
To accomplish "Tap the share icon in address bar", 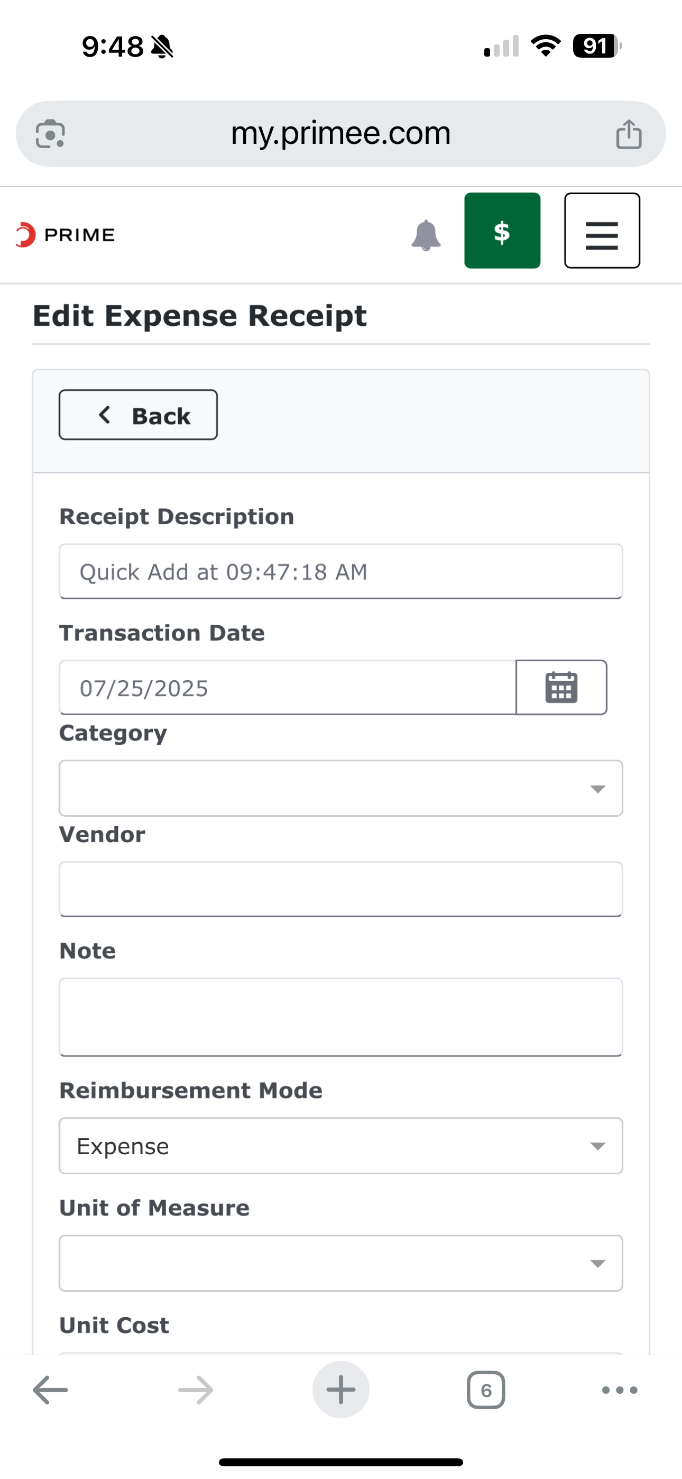I will point(628,133).
